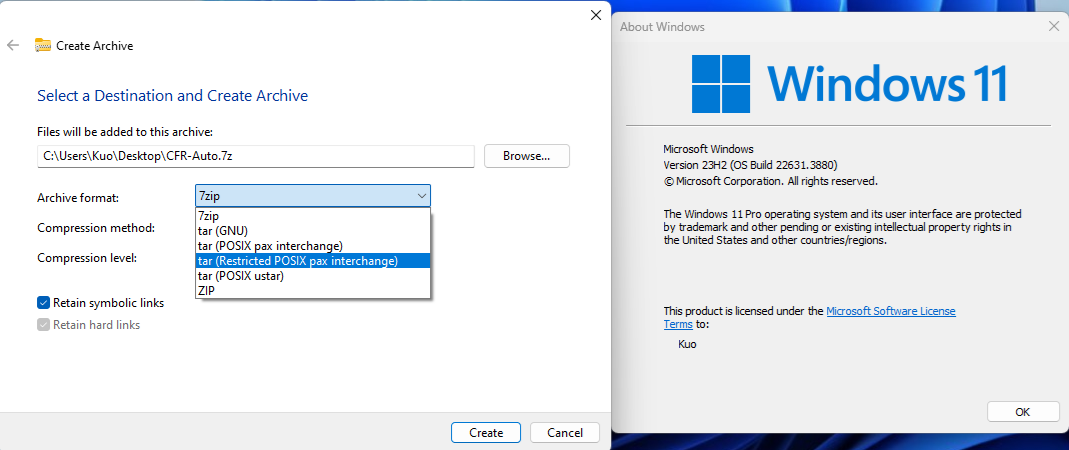Click OK in About Windows

click(x=1023, y=412)
